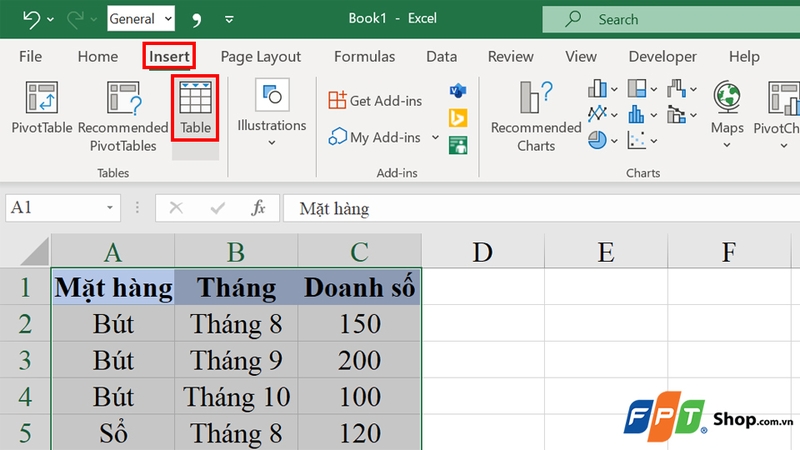Switch to the Insert tab
800x450 pixels.
click(x=169, y=56)
